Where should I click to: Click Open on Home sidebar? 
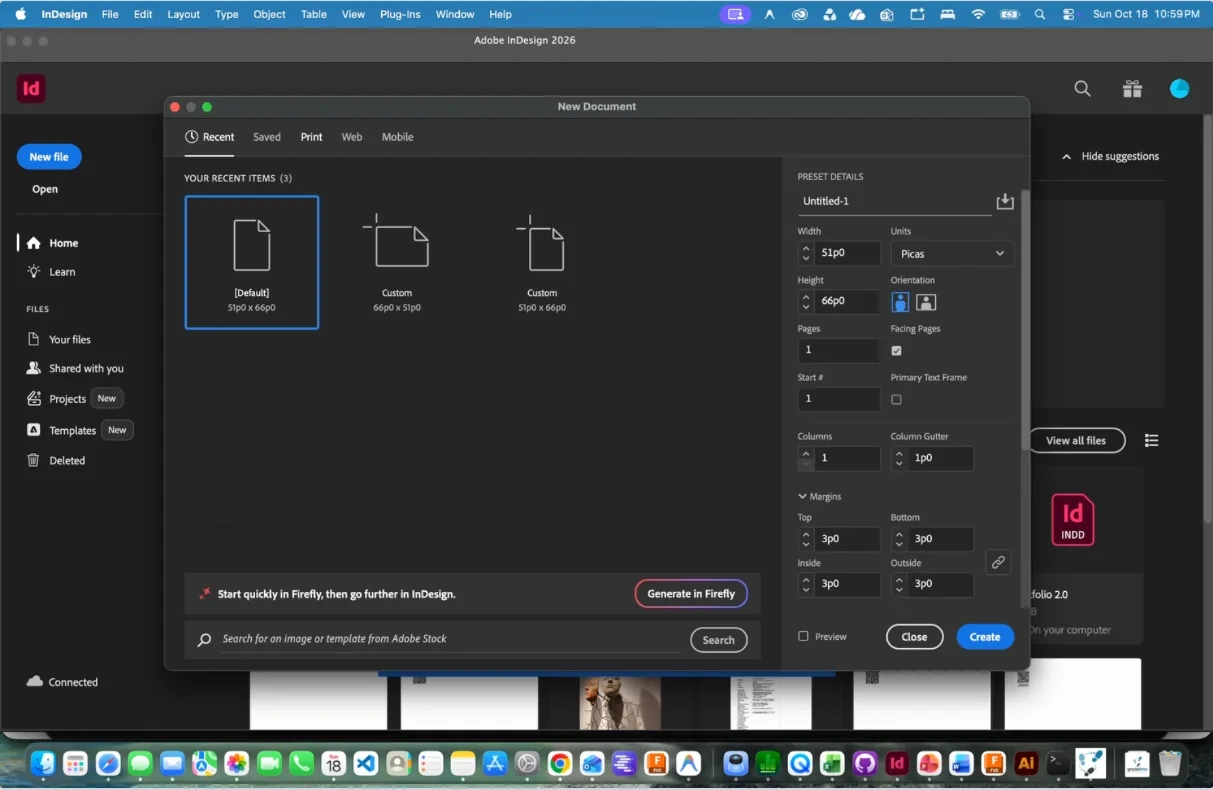[x=45, y=189]
